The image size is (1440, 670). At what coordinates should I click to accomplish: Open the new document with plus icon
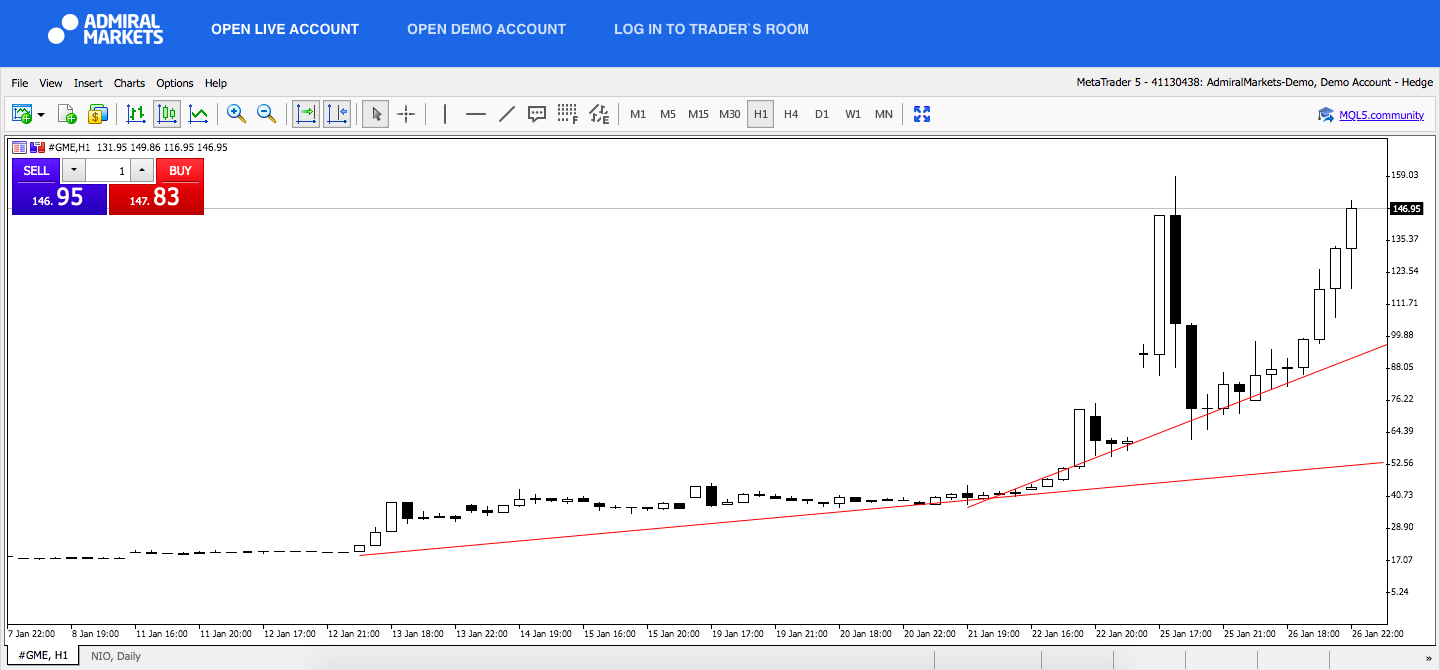pos(67,114)
